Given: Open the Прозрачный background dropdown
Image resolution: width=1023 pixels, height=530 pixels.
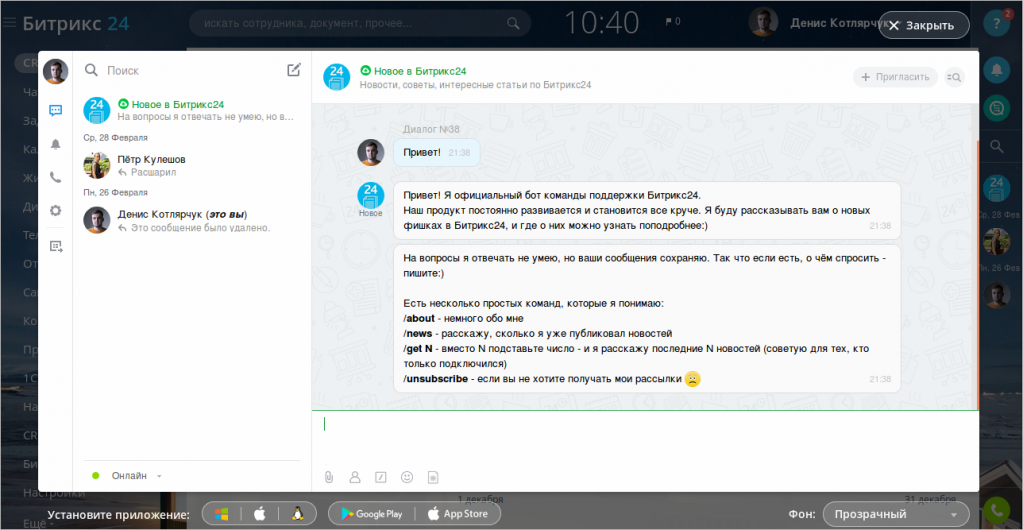Looking at the screenshot, I should tap(896, 514).
